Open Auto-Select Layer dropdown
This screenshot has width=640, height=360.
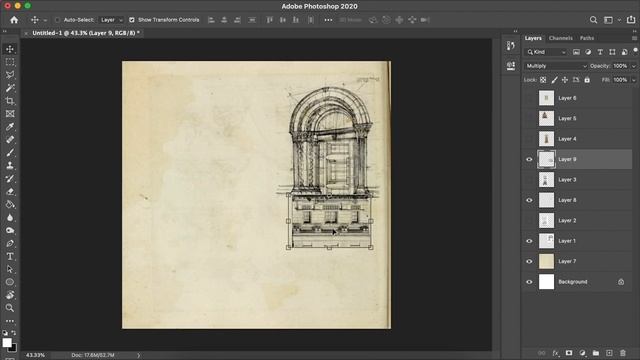point(111,20)
